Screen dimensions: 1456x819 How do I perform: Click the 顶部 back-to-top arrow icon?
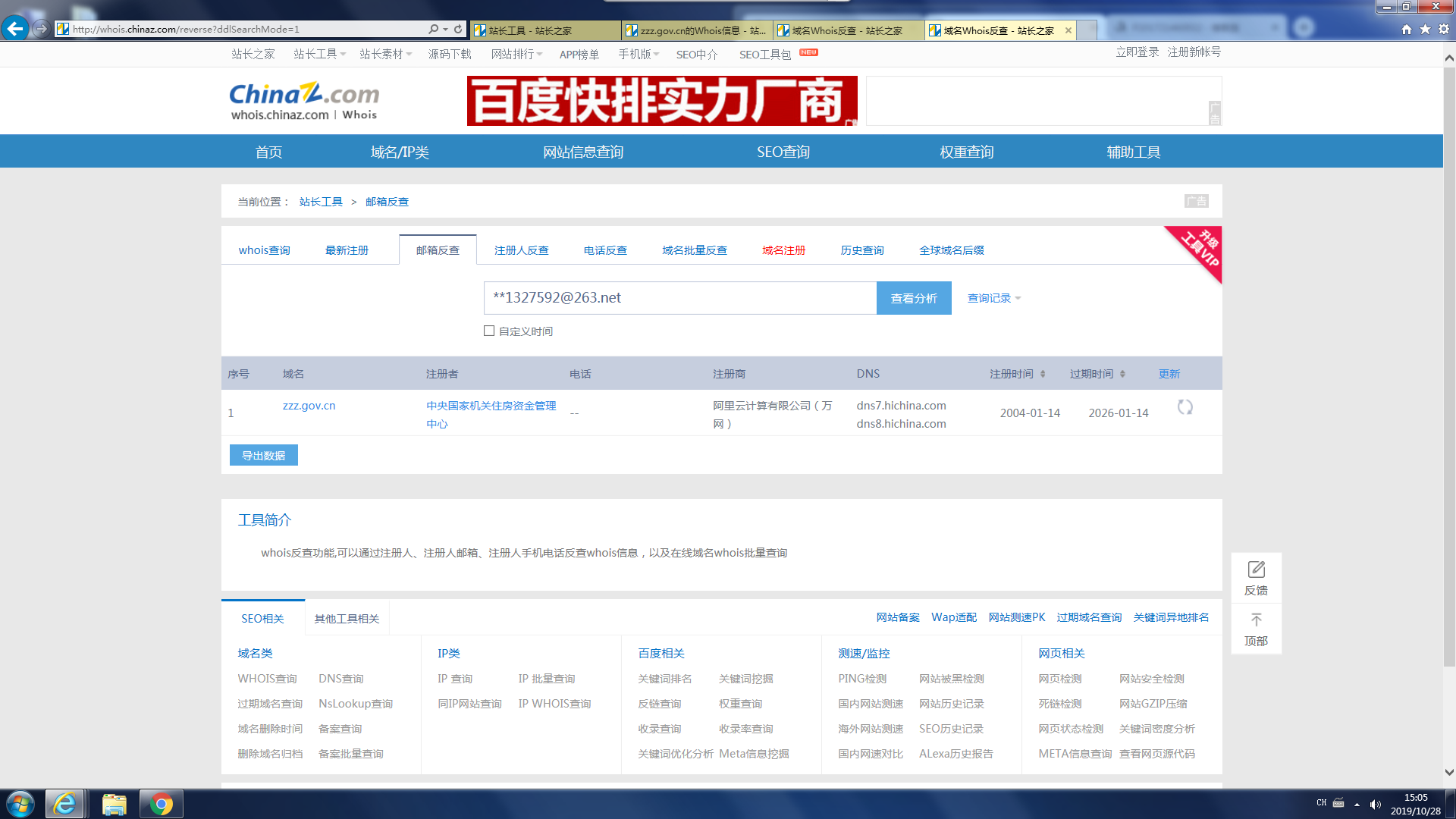(x=1256, y=620)
